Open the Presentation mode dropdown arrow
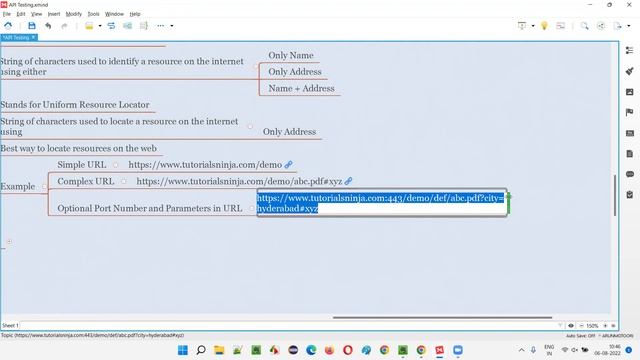 533,26
